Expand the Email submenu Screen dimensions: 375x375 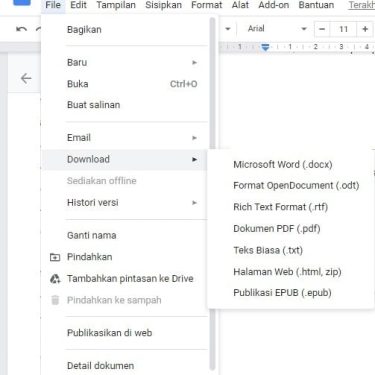(125, 138)
